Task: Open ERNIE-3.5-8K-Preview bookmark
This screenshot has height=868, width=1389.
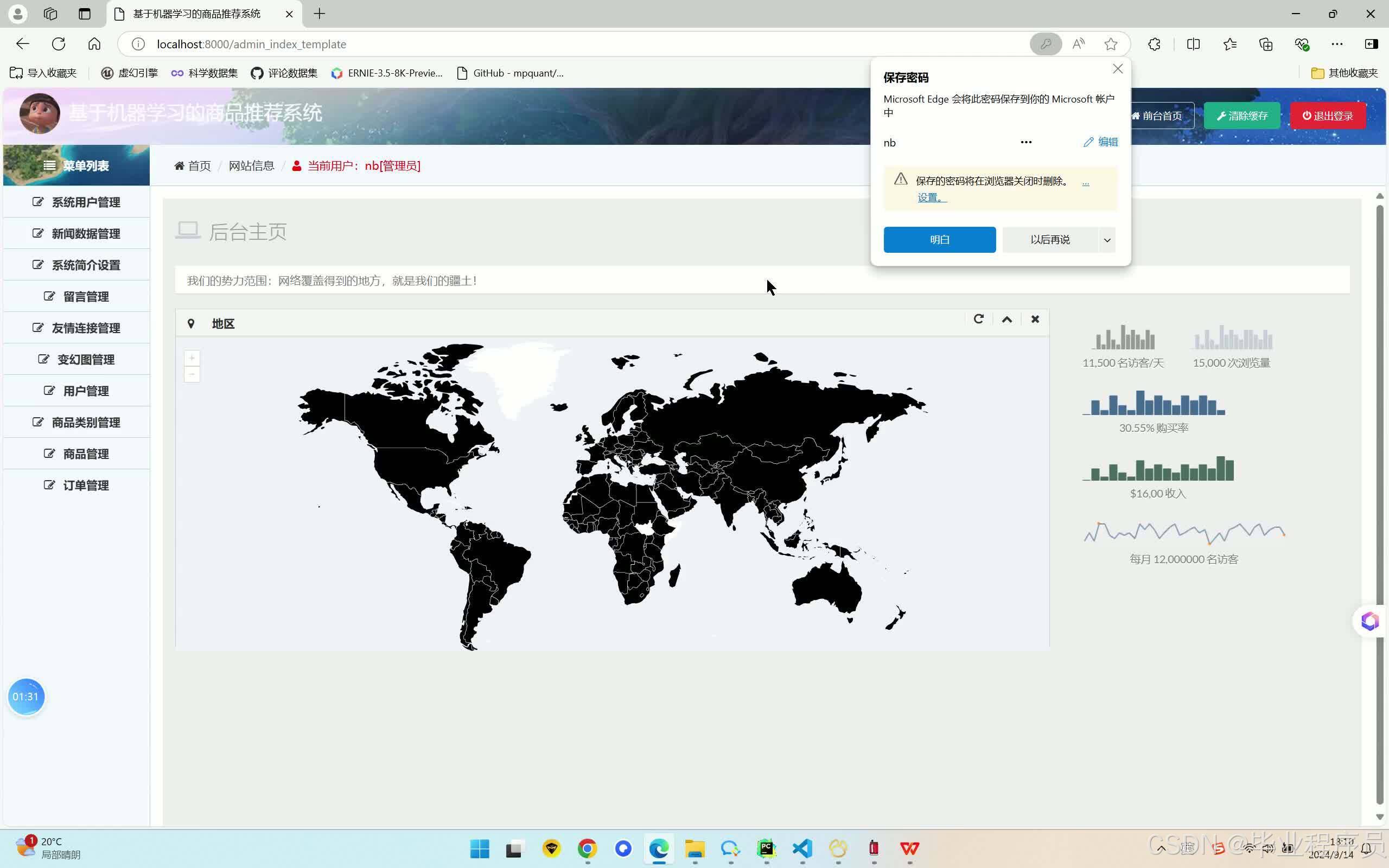Action: [387, 73]
